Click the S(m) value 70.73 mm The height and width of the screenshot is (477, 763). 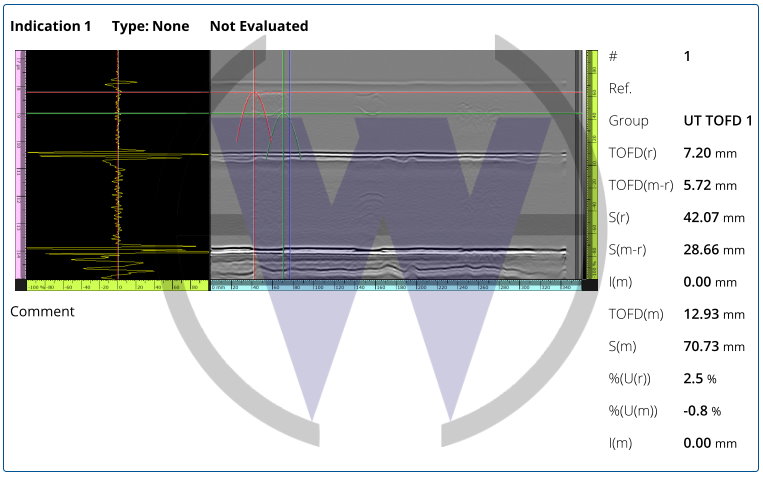(714, 347)
